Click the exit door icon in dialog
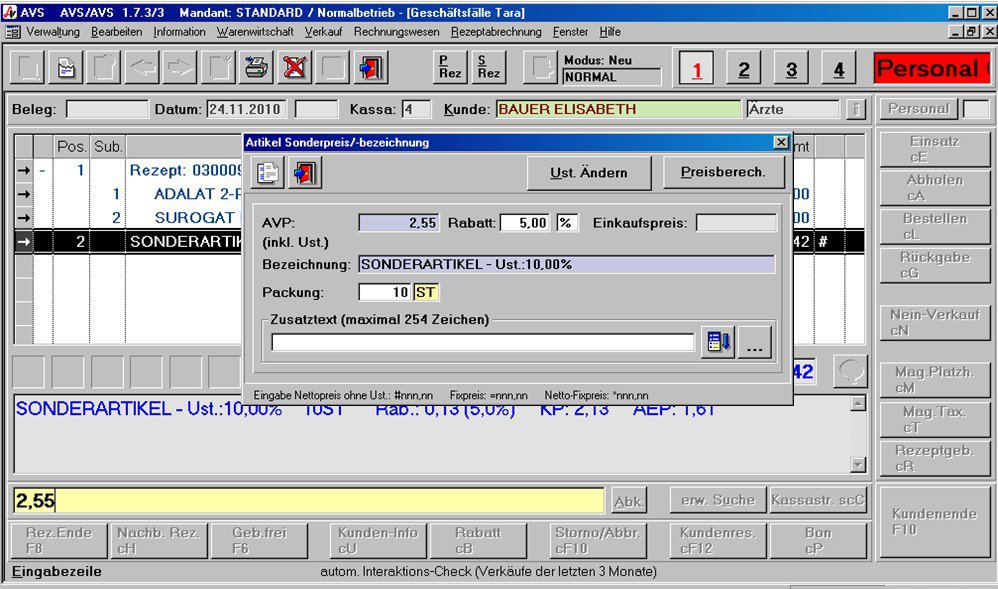This screenshot has width=998, height=589. tap(304, 172)
